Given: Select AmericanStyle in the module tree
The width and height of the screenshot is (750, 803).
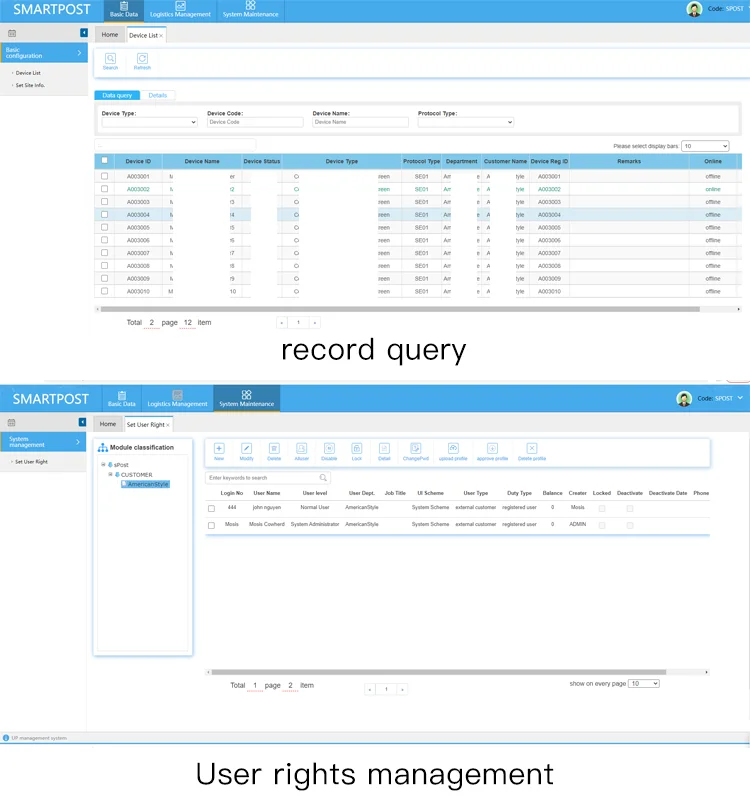Looking at the screenshot, I should [x=147, y=484].
